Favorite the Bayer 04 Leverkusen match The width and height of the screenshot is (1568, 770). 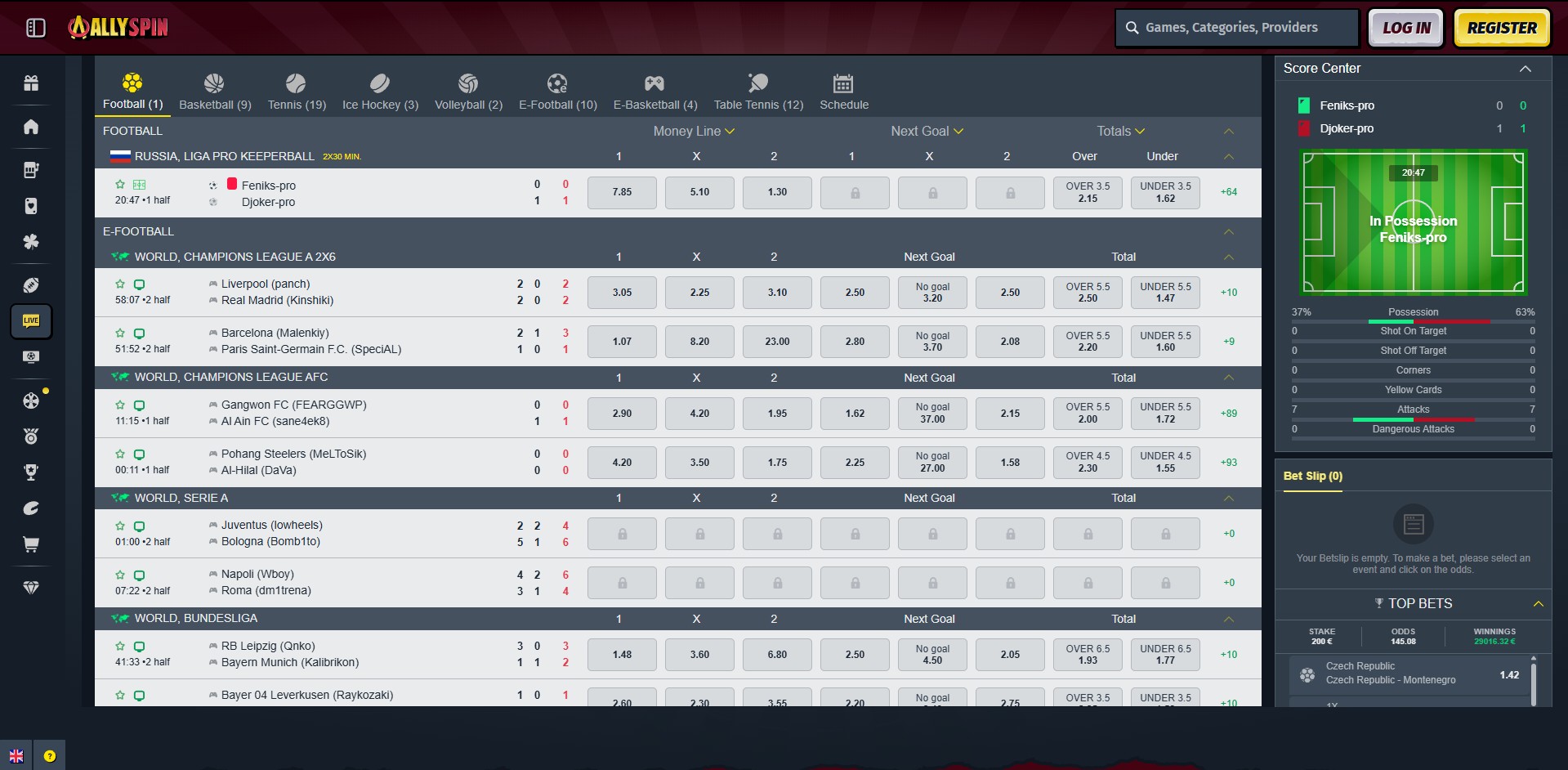(x=120, y=696)
